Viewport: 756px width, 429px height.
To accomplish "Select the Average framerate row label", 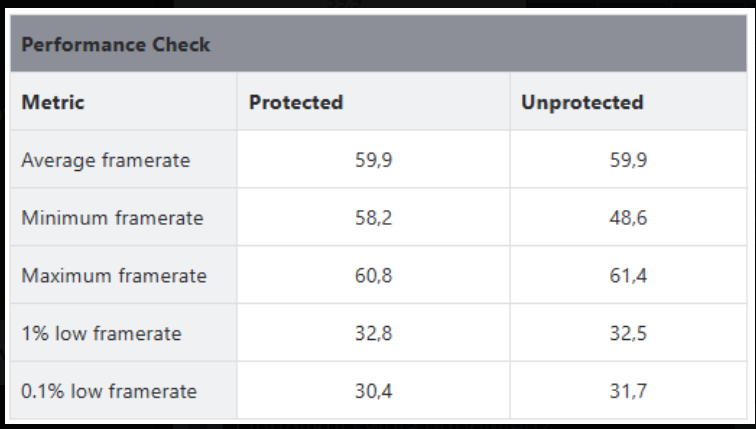I will tap(105, 160).
